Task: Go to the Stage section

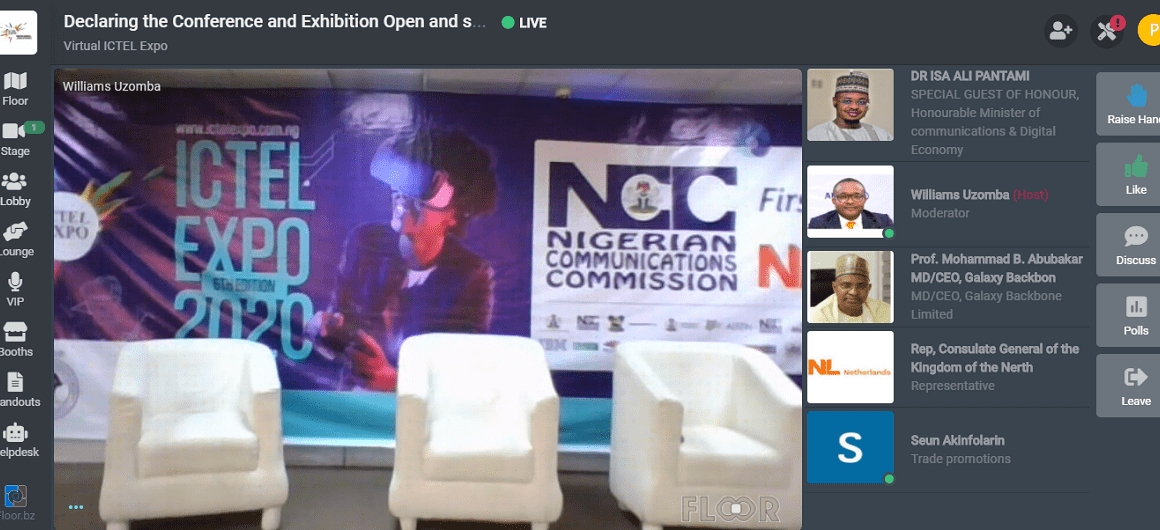Action: [x=15, y=138]
